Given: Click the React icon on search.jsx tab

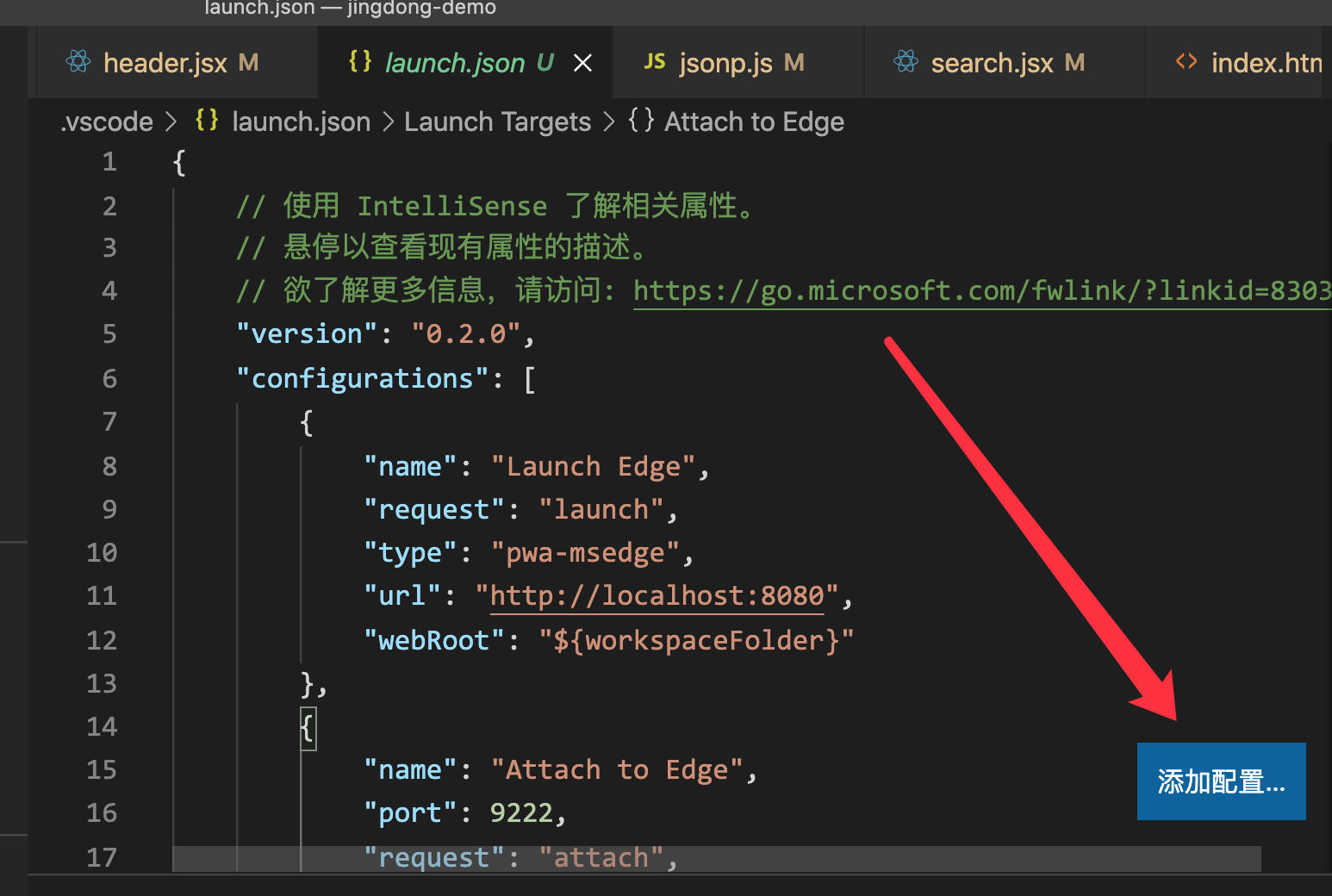Looking at the screenshot, I should coord(906,62).
